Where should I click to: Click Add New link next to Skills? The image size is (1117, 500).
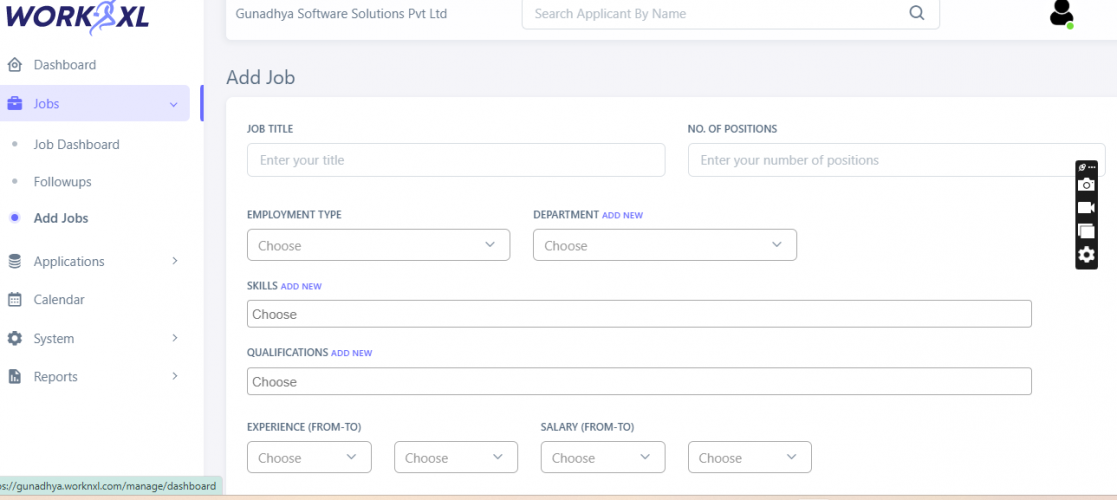tap(301, 286)
